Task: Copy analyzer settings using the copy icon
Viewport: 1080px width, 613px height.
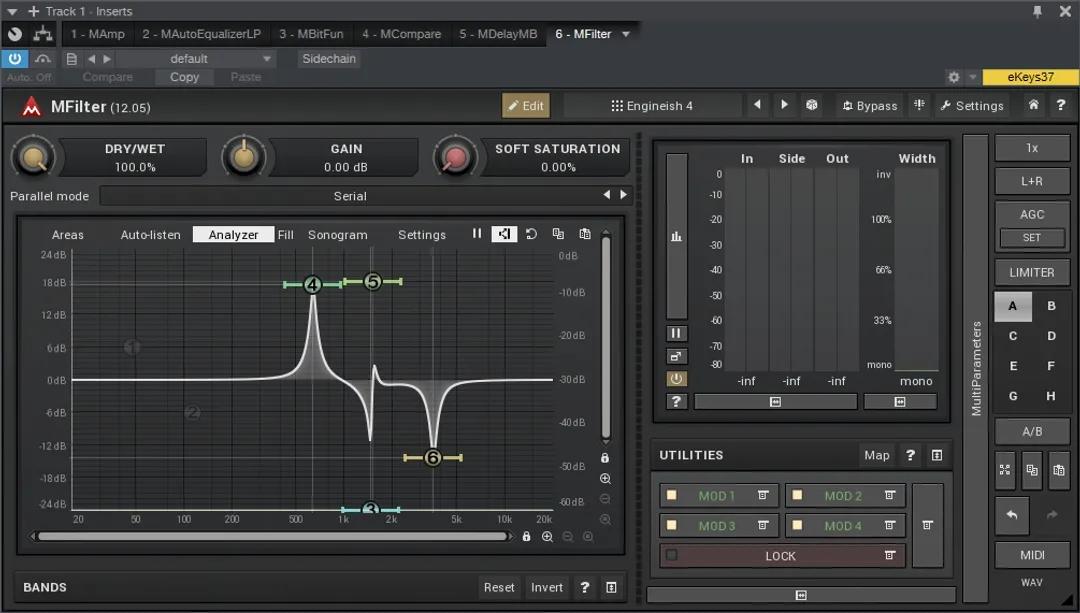Action: point(558,233)
